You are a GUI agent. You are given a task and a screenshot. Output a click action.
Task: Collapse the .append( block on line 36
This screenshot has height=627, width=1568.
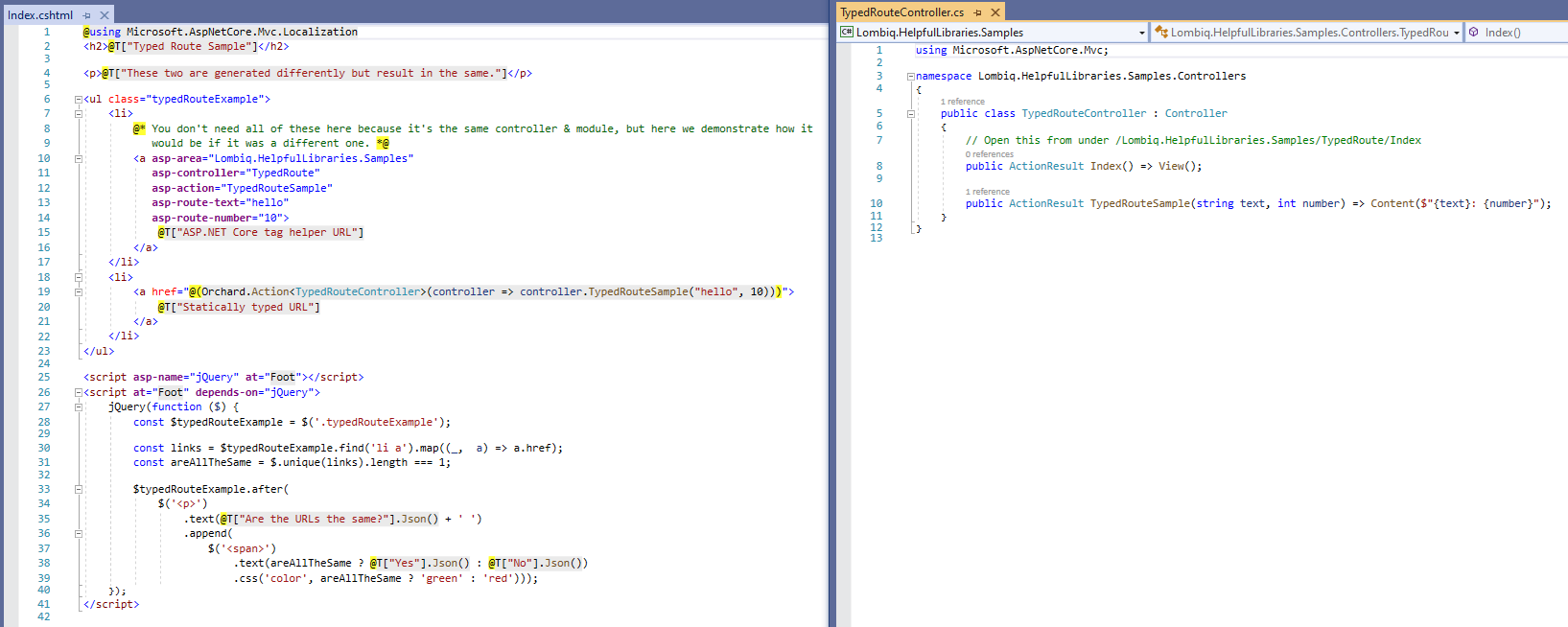coord(79,533)
